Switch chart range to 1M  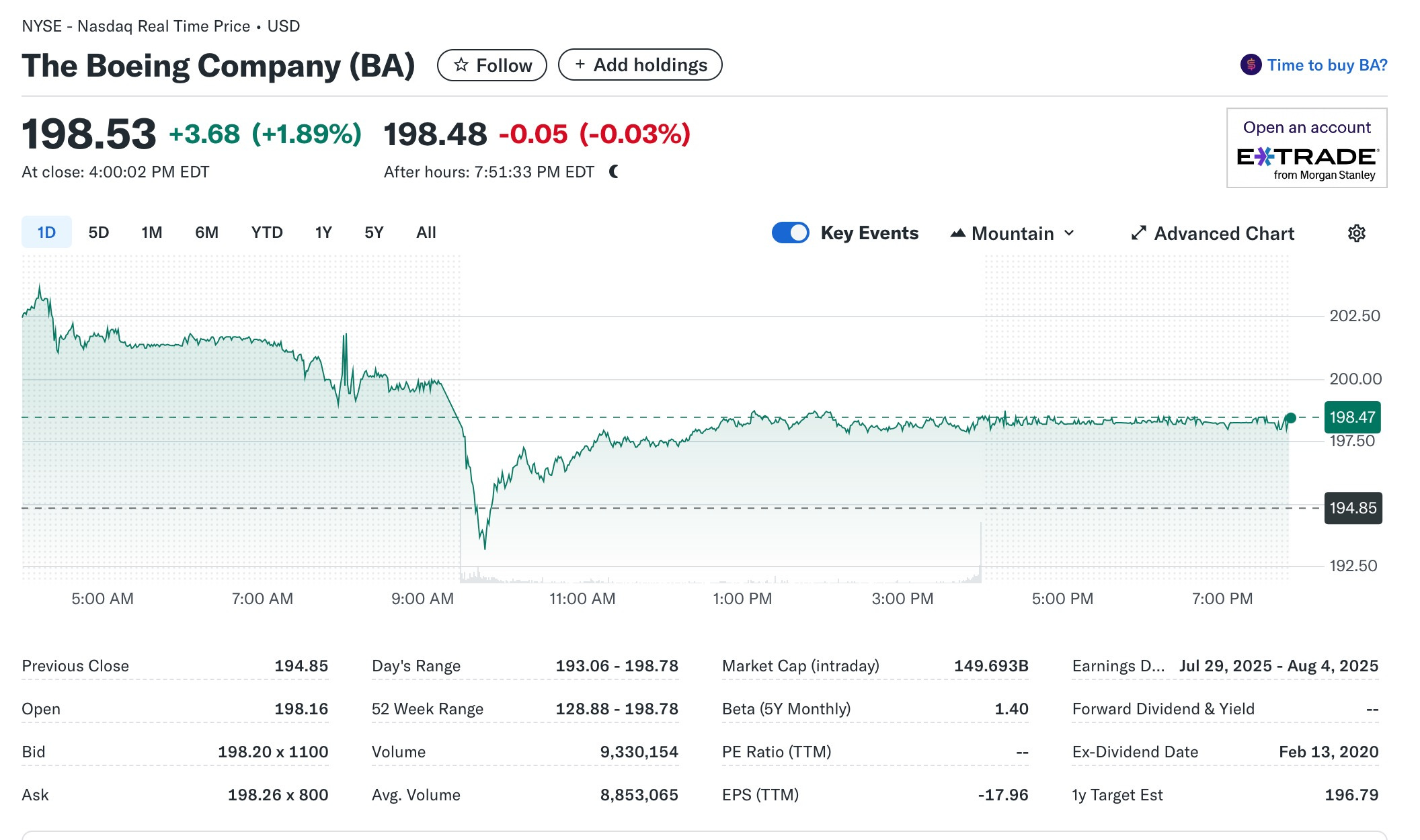[152, 233]
